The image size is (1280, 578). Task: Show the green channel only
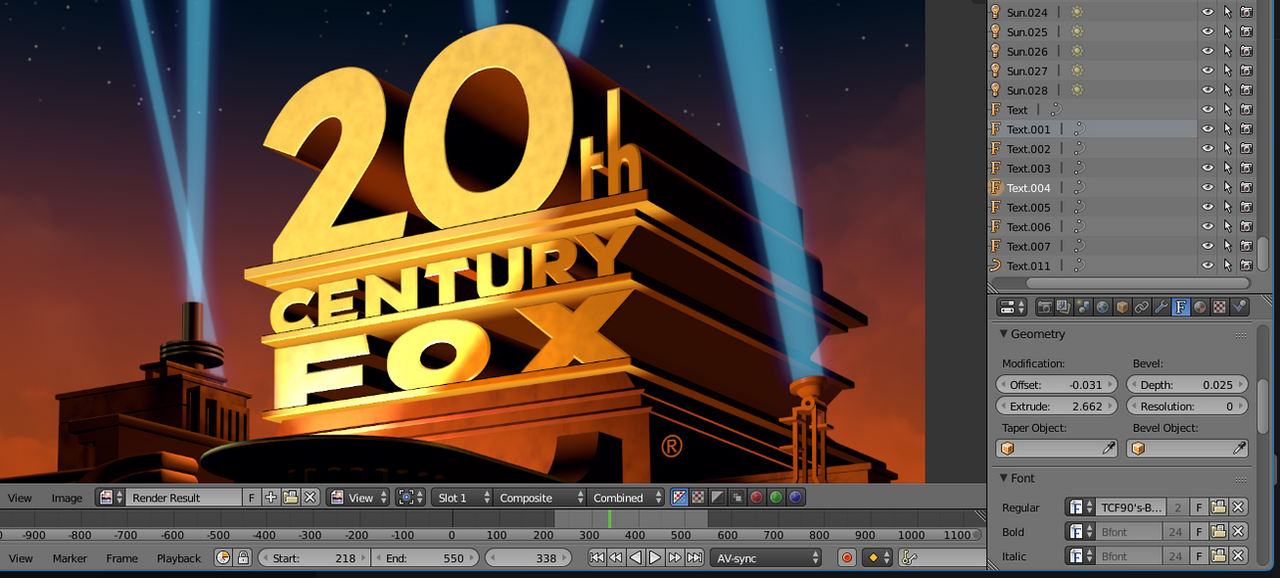click(775, 497)
